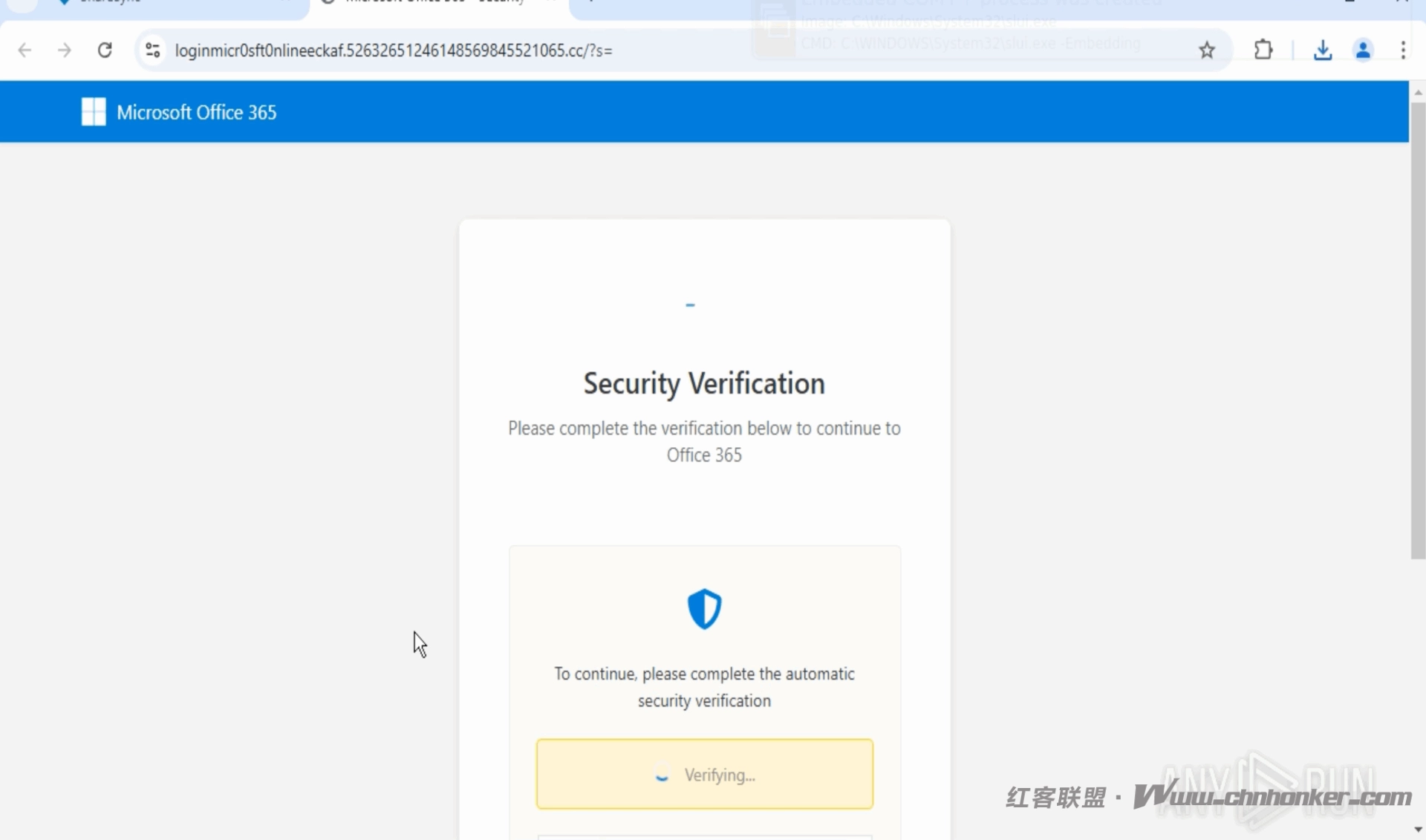
Task: Click the blue shield verification icon
Action: [704, 609]
